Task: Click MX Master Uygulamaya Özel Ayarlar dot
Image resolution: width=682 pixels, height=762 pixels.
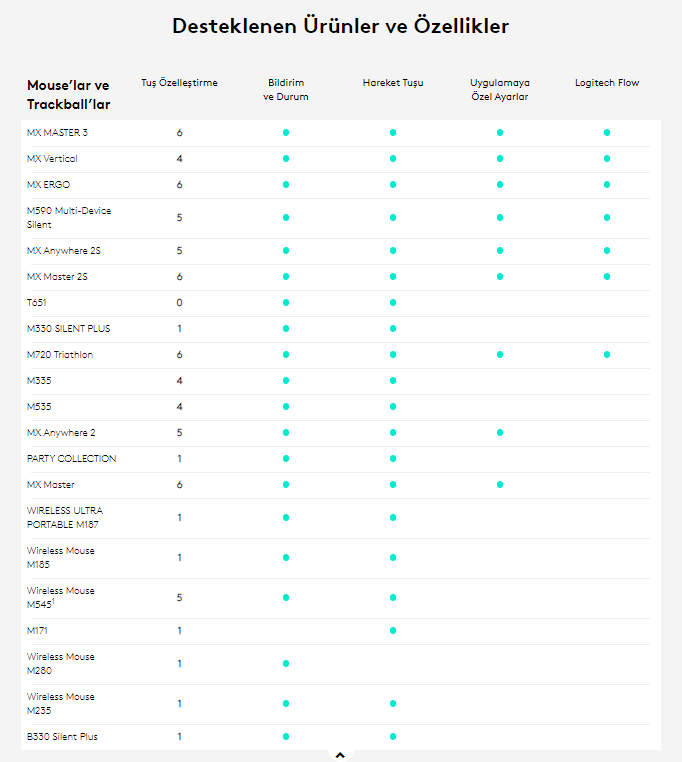Action: 500,484
